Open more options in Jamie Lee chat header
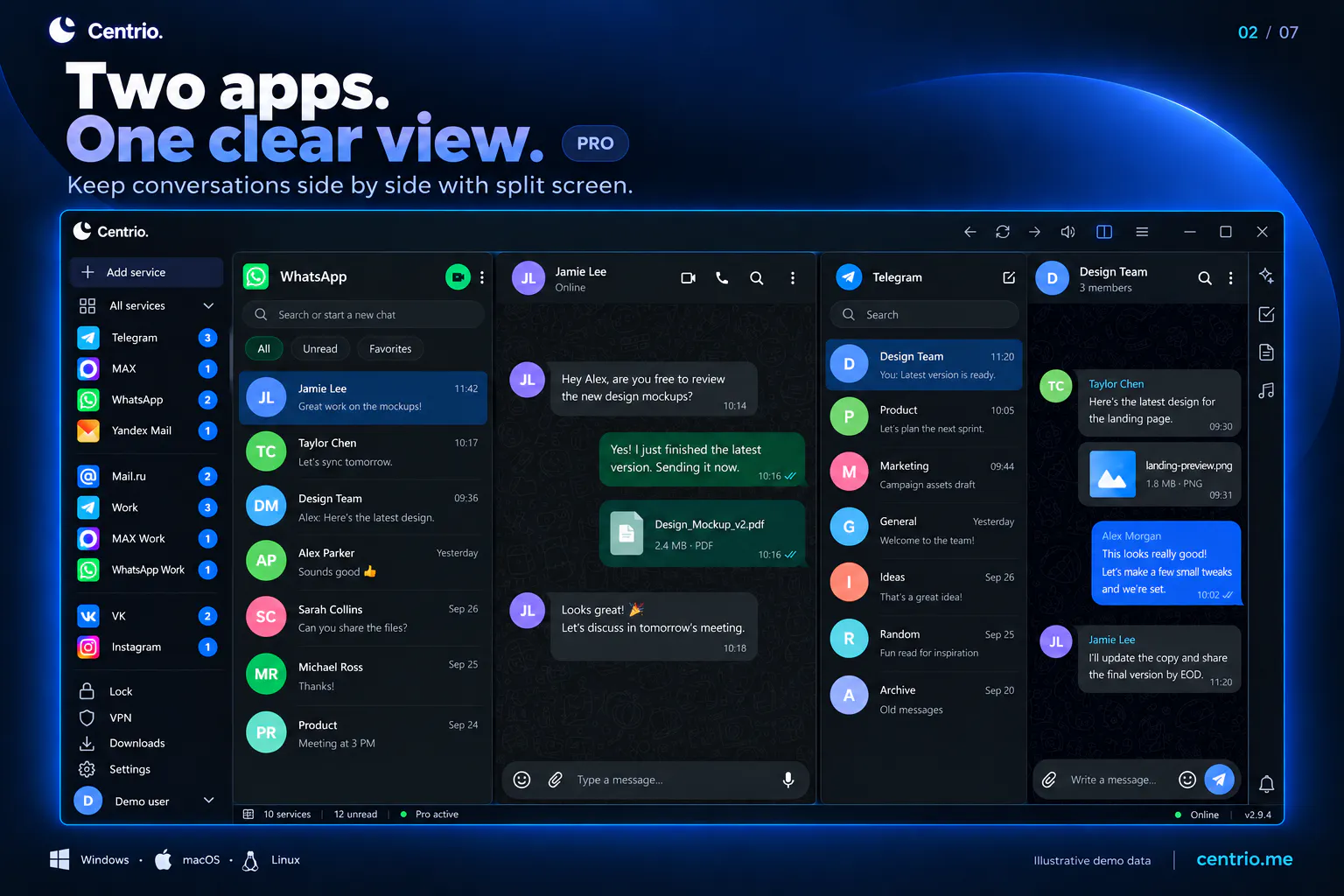The image size is (1344, 896). pyautogui.click(x=793, y=277)
